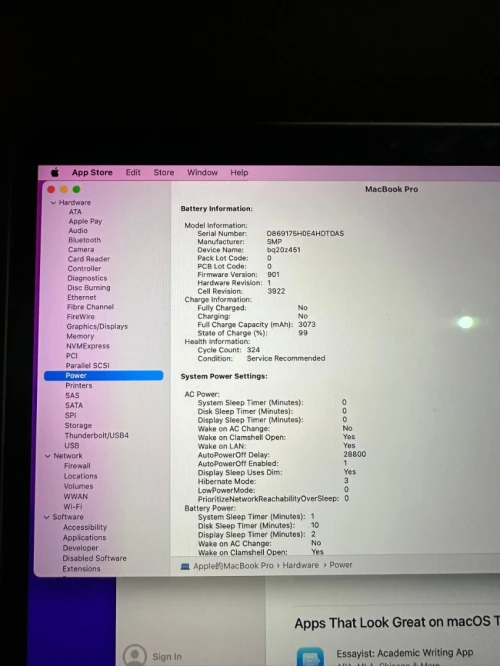Click the laptop icon in path bar
The image size is (500, 666).
click(185, 566)
